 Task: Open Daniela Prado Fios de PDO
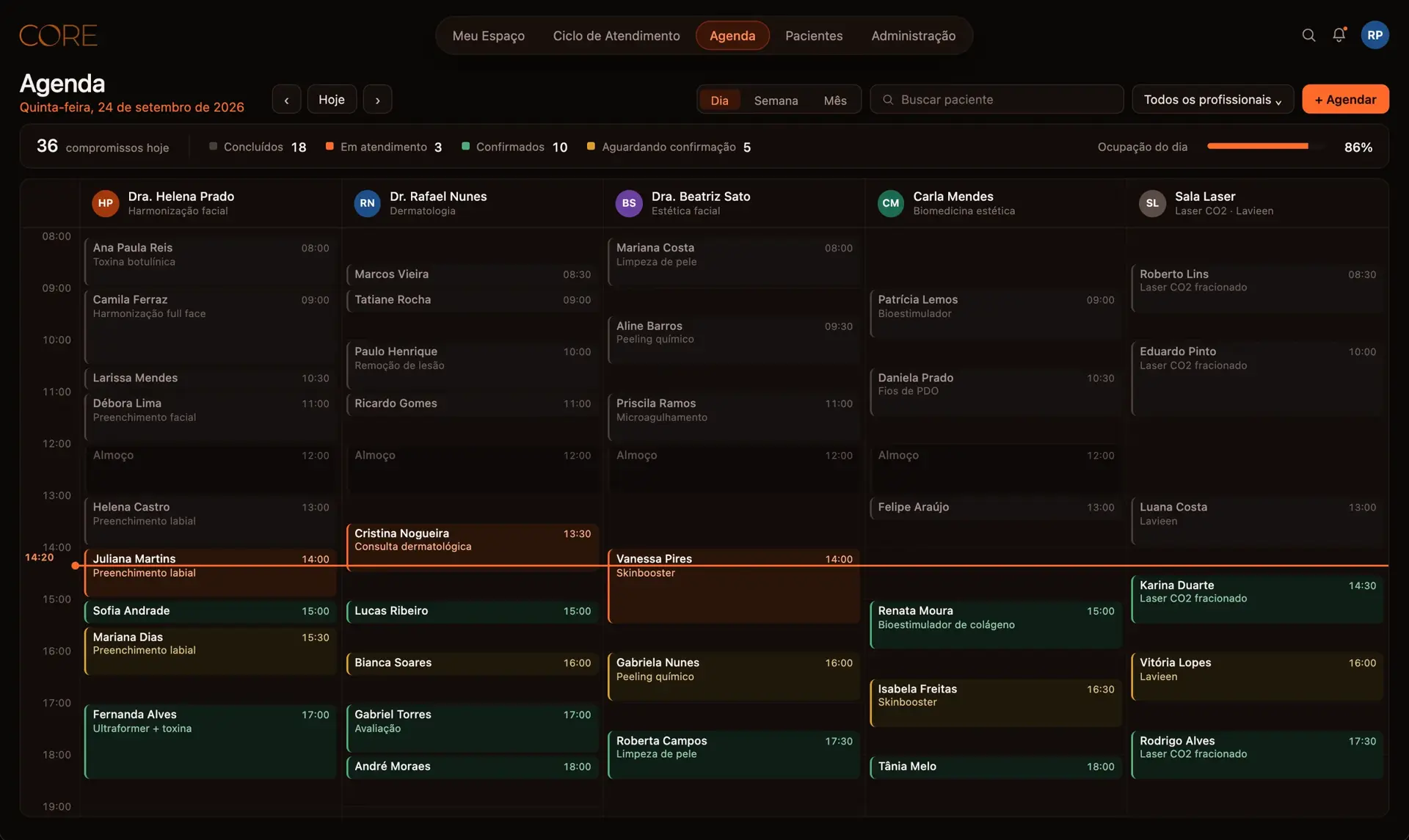coord(996,391)
